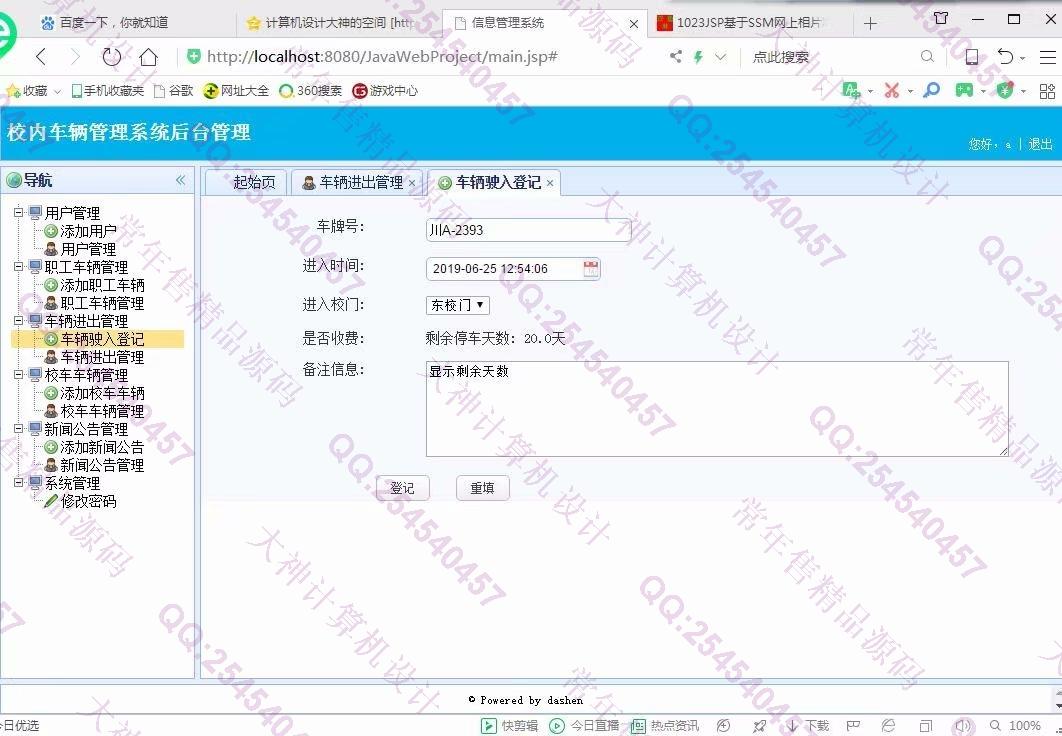Switch to the 百度一下 browser tab

(x=114, y=23)
